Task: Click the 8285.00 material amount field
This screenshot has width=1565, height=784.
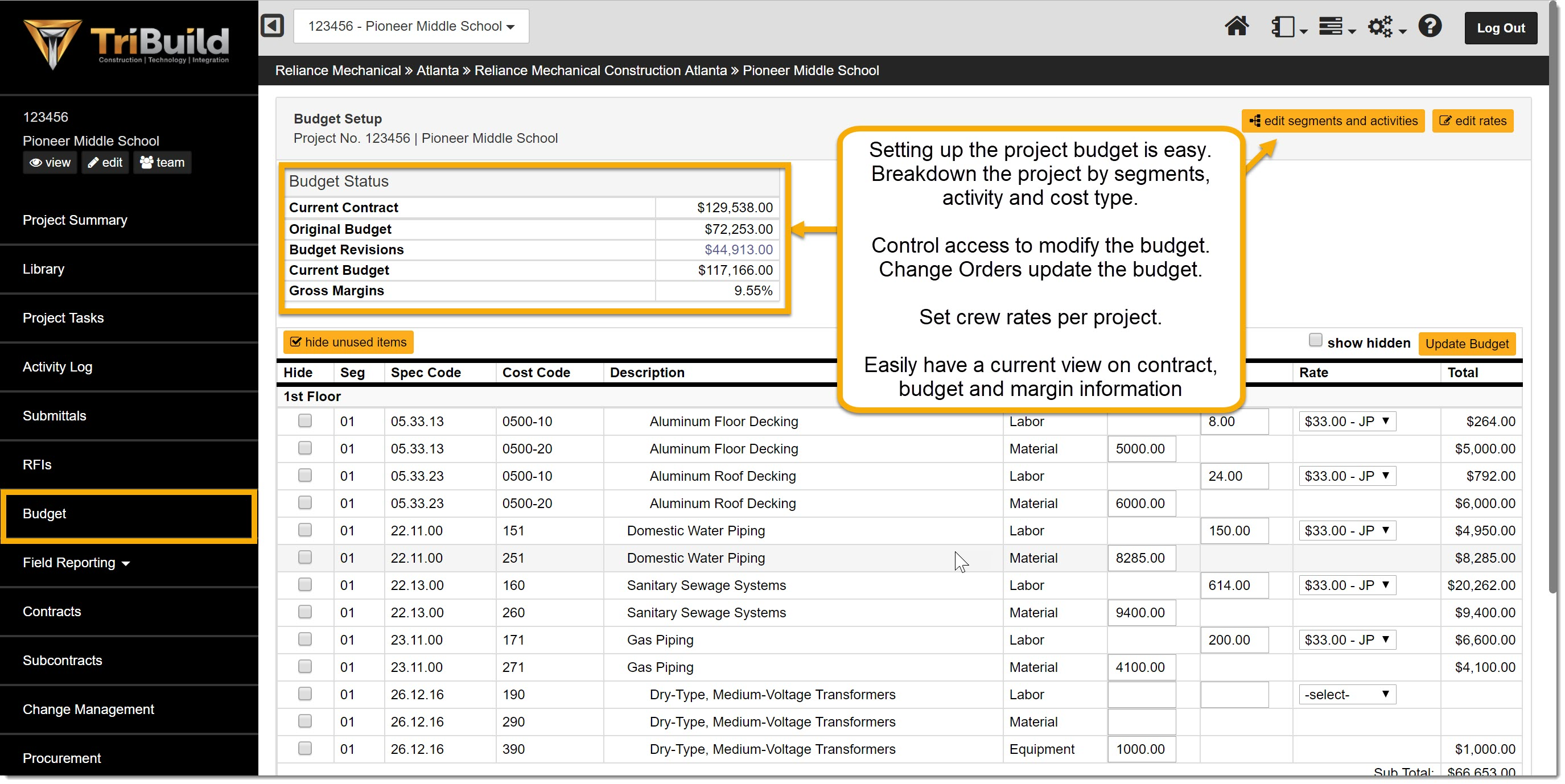Action: pyautogui.click(x=1141, y=558)
